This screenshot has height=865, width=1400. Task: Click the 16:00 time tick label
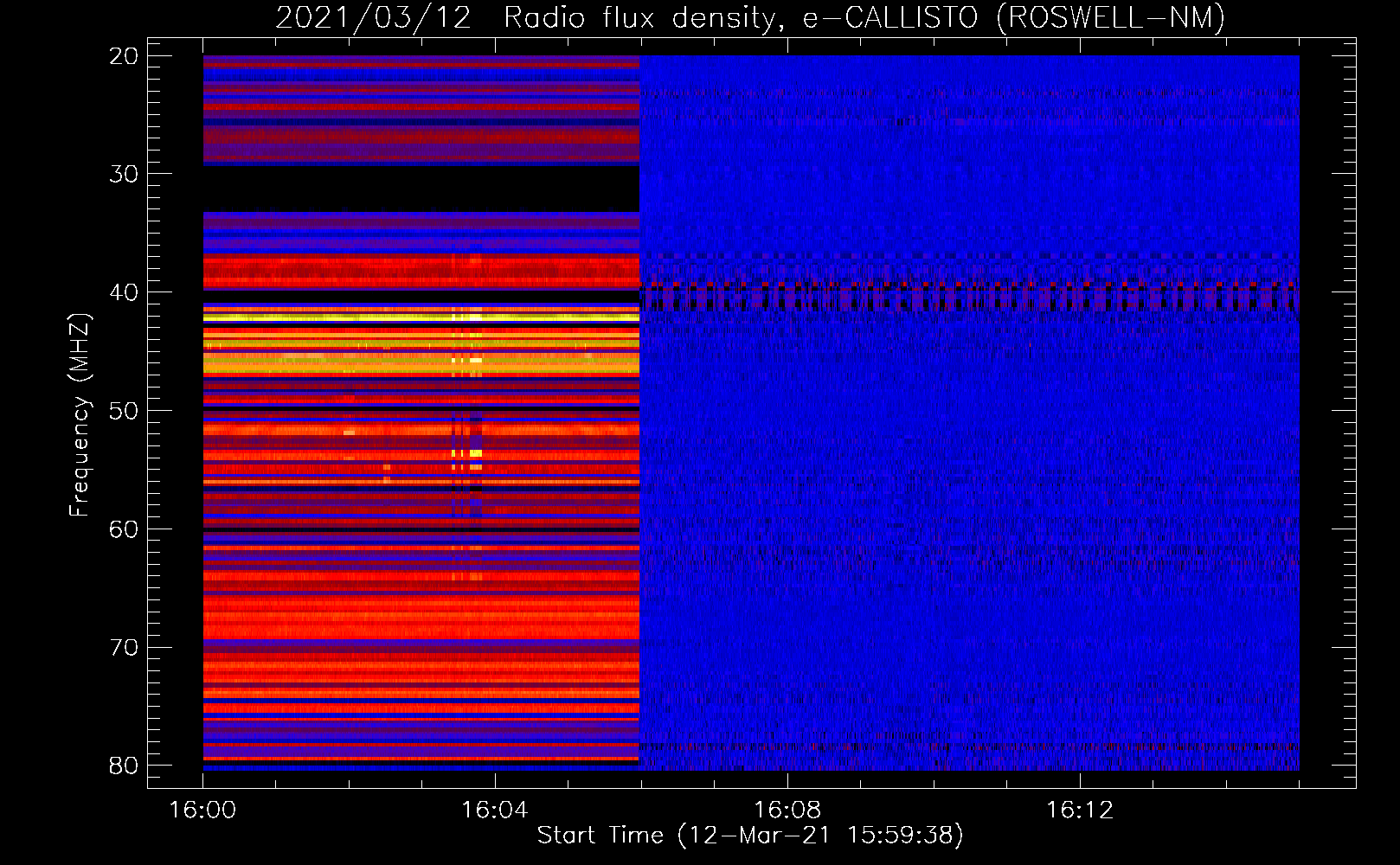(x=202, y=811)
